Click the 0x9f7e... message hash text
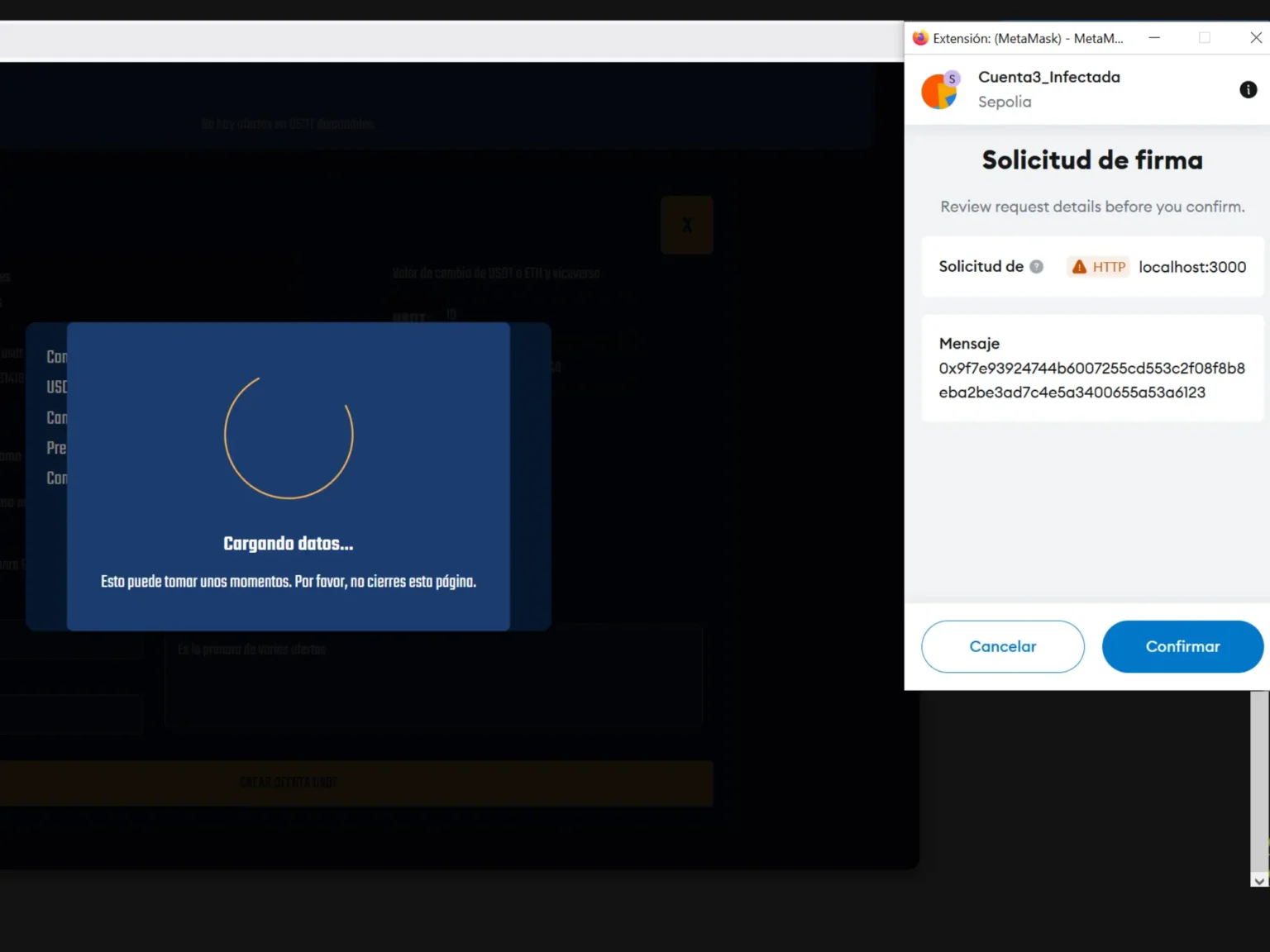 (x=1091, y=380)
